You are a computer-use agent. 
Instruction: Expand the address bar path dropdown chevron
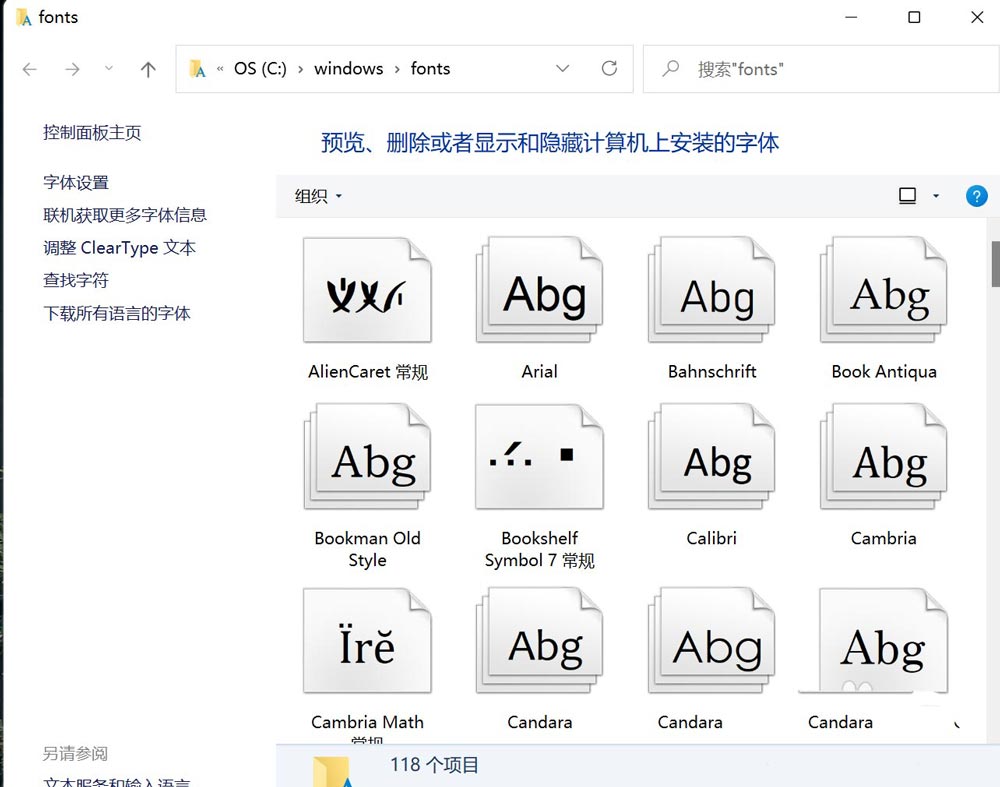click(x=562, y=68)
